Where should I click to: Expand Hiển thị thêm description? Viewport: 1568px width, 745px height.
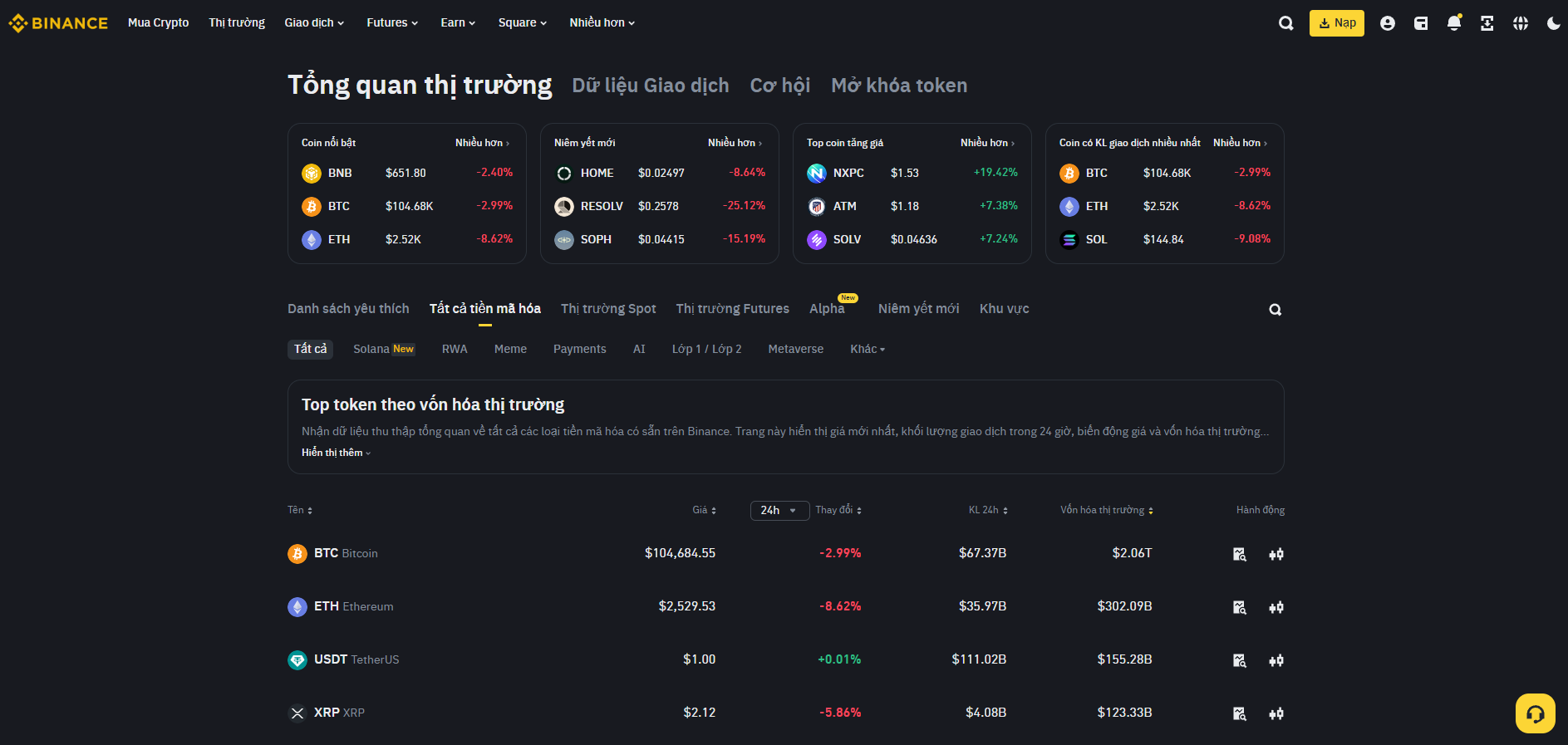click(336, 453)
